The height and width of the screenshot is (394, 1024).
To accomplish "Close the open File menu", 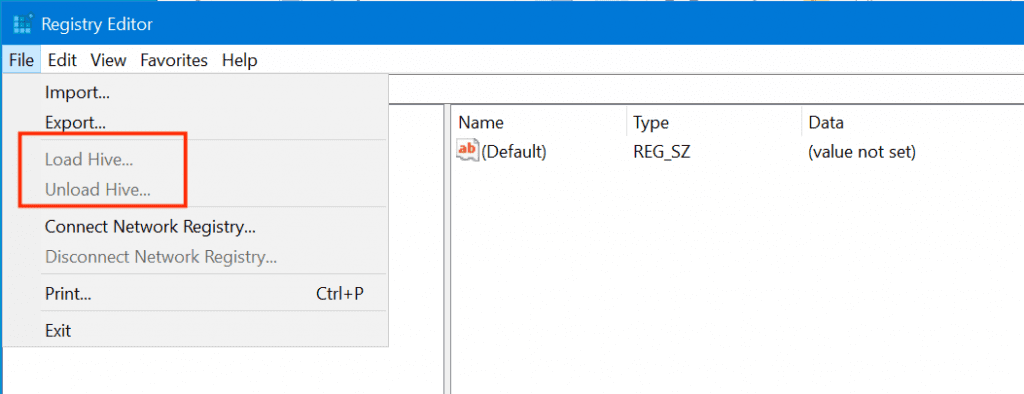I will click(x=22, y=61).
